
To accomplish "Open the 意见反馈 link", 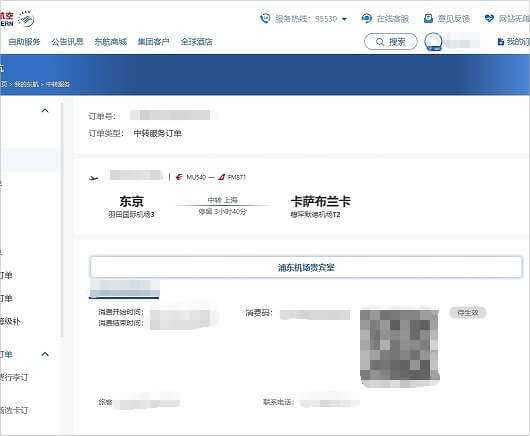I will (454, 19).
